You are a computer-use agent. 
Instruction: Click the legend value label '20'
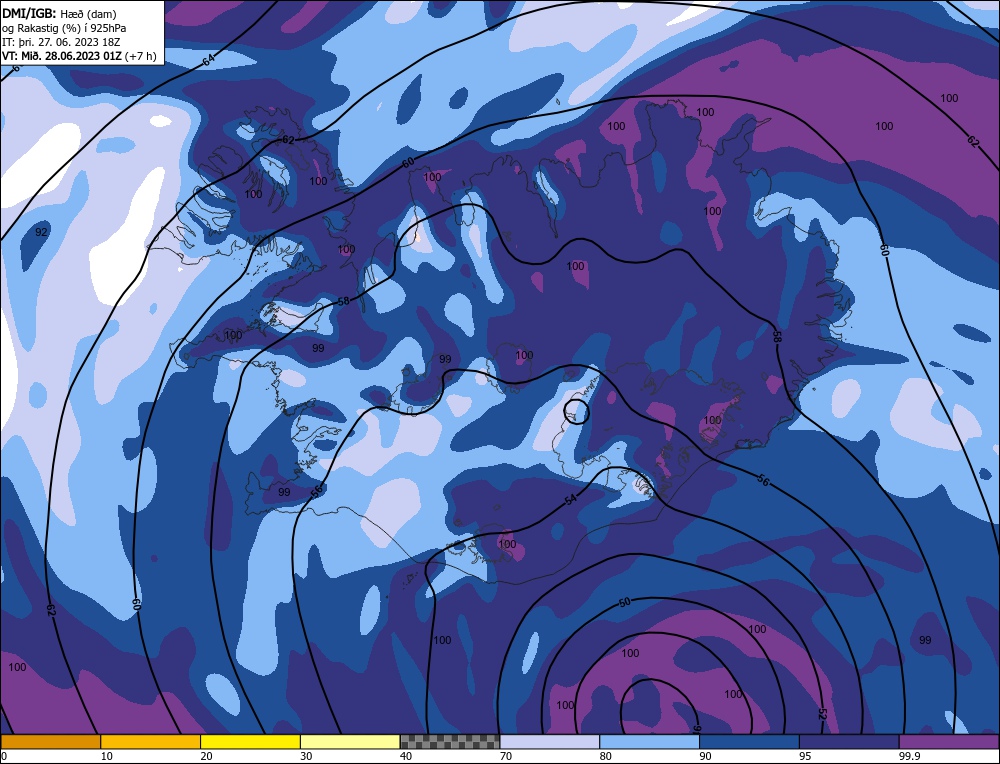tap(207, 756)
